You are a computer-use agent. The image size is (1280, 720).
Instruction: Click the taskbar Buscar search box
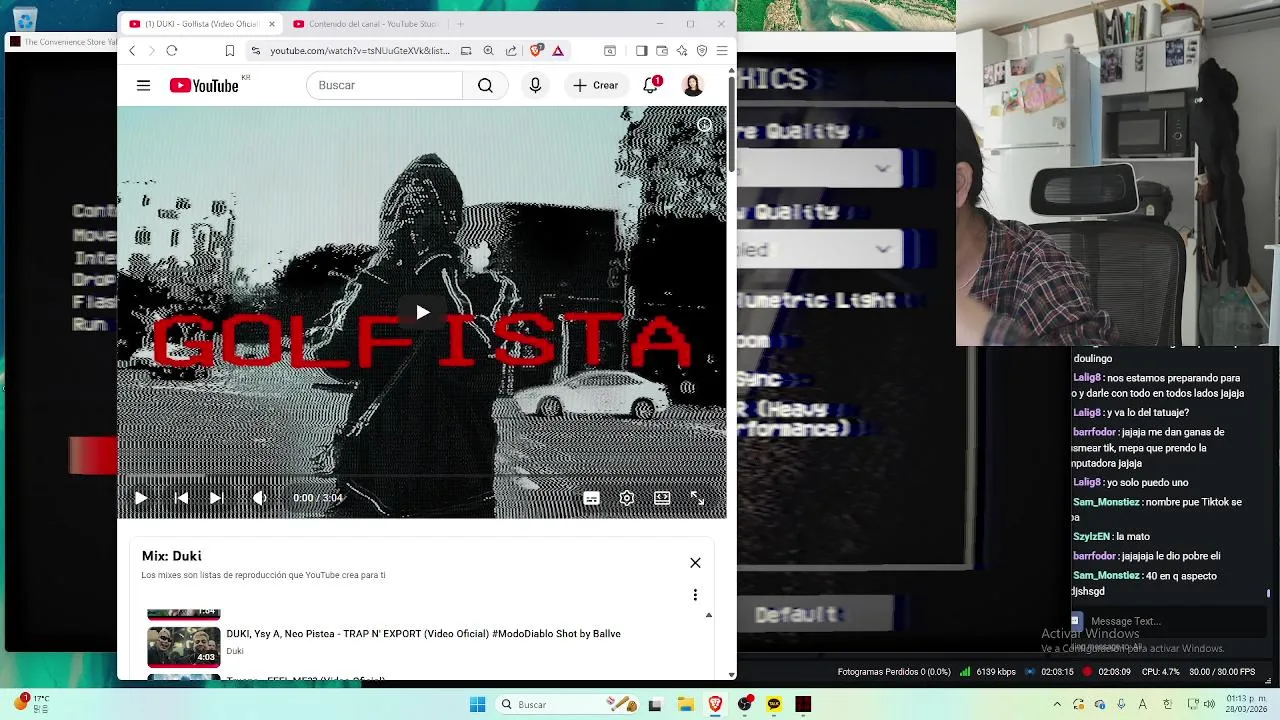click(x=567, y=705)
